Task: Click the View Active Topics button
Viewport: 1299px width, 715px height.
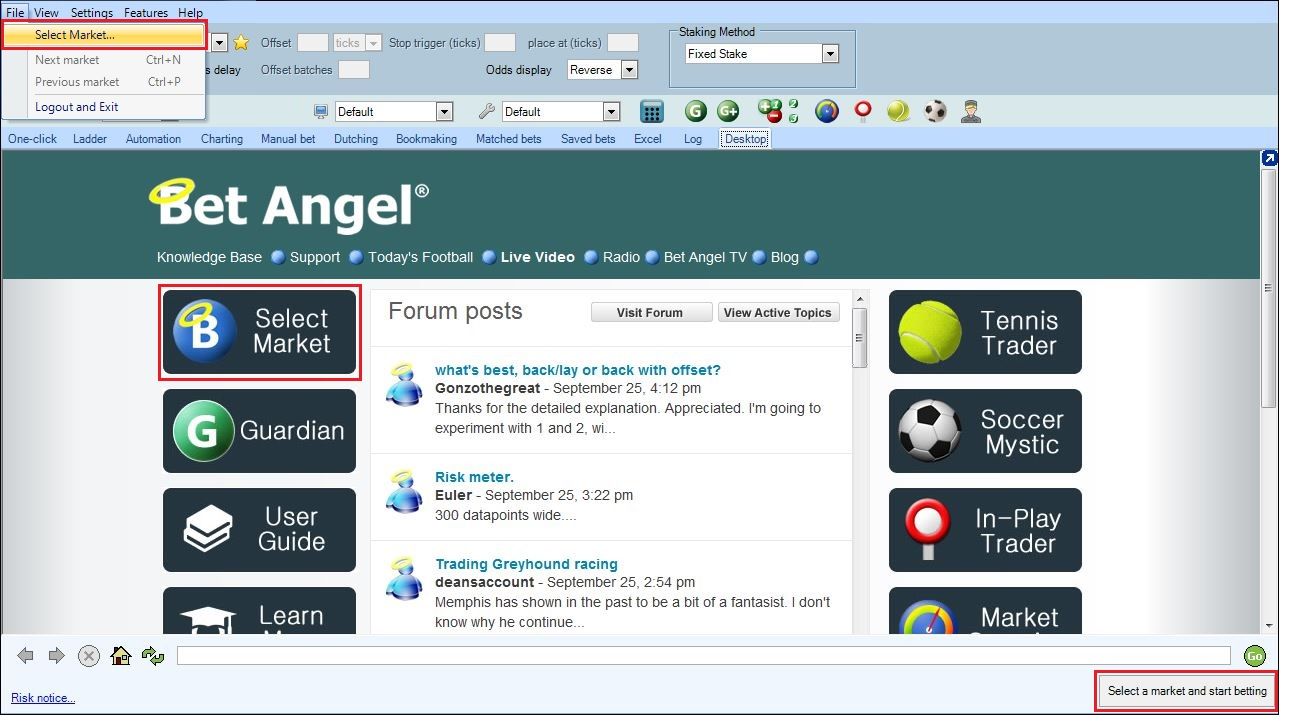Action: click(778, 313)
